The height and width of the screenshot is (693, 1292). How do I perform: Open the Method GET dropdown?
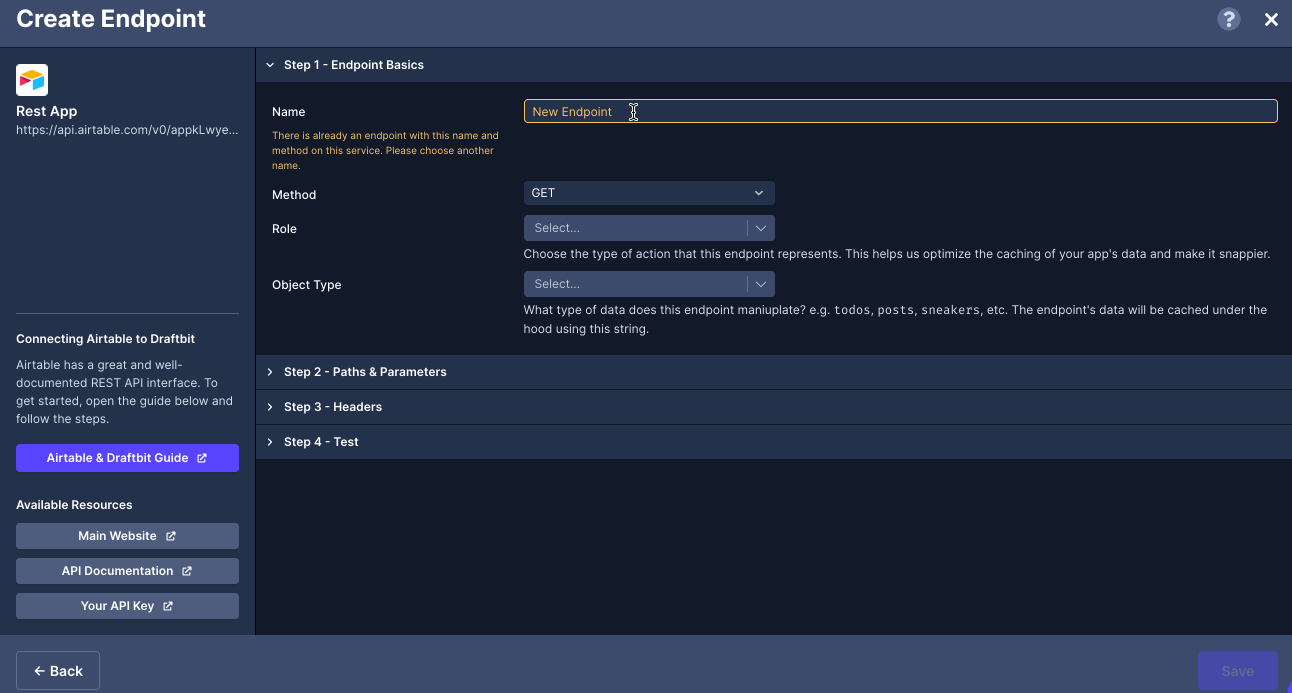click(649, 193)
